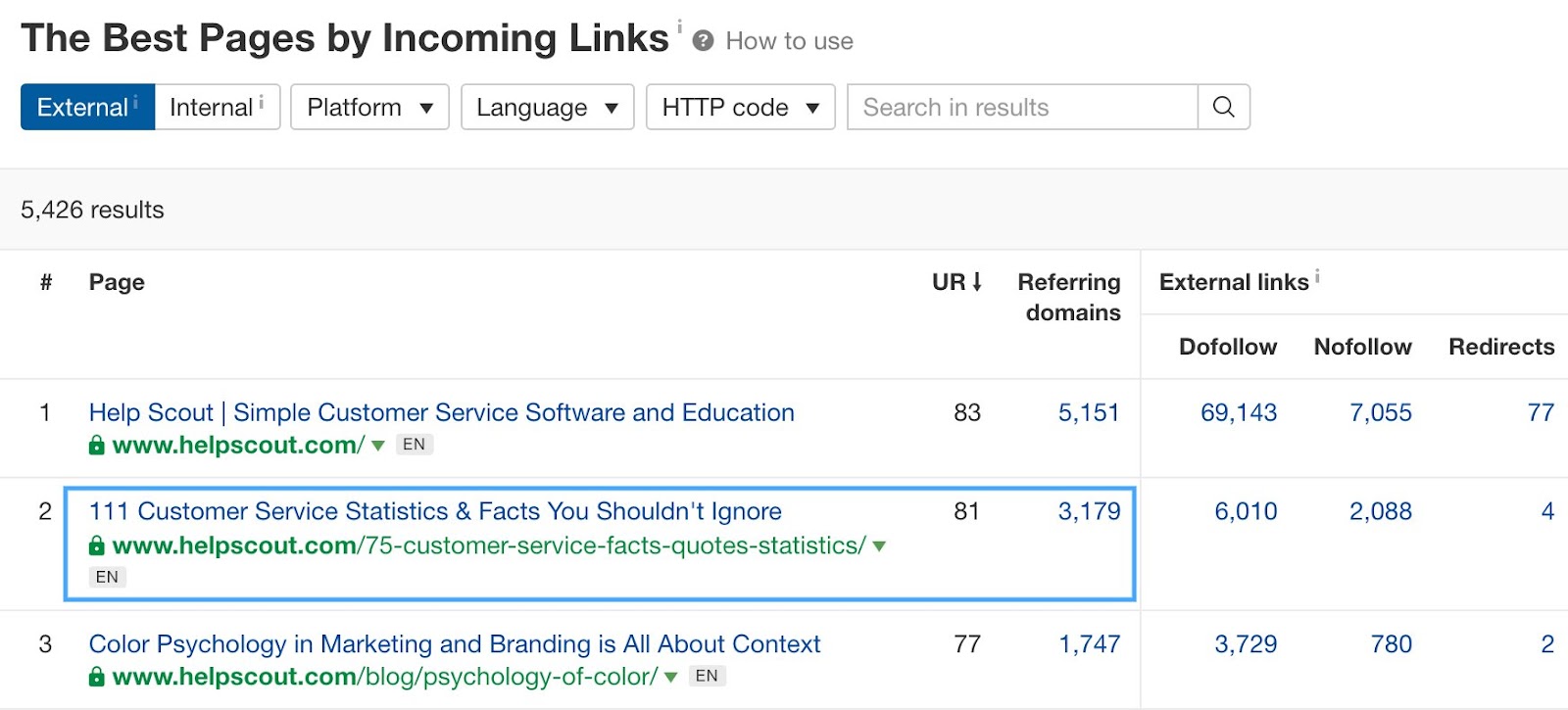This screenshot has height=710, width=1568.
Task: Open the Color Psychology in Marketing page link
Action: (455, 643)
